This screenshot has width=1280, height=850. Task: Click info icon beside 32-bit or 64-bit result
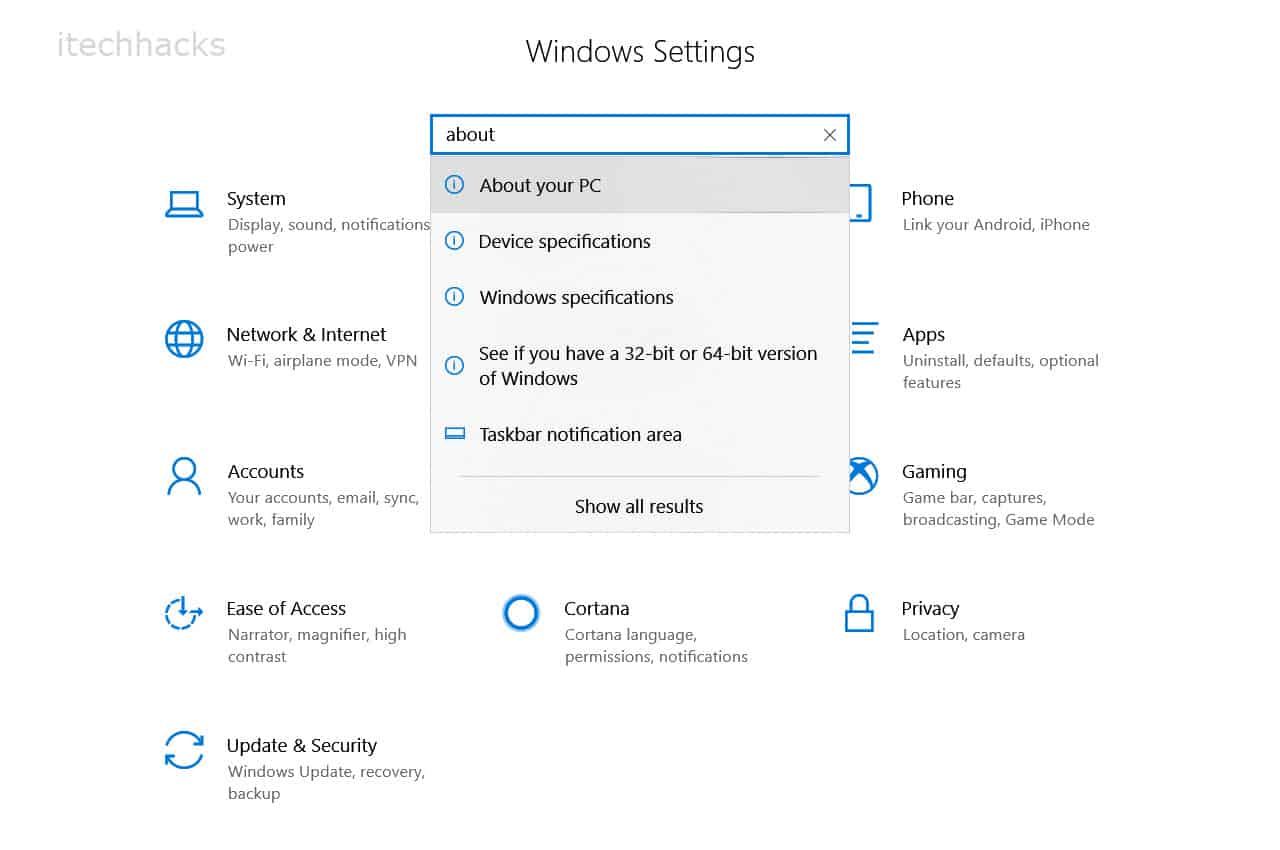(x=454, y=365)
